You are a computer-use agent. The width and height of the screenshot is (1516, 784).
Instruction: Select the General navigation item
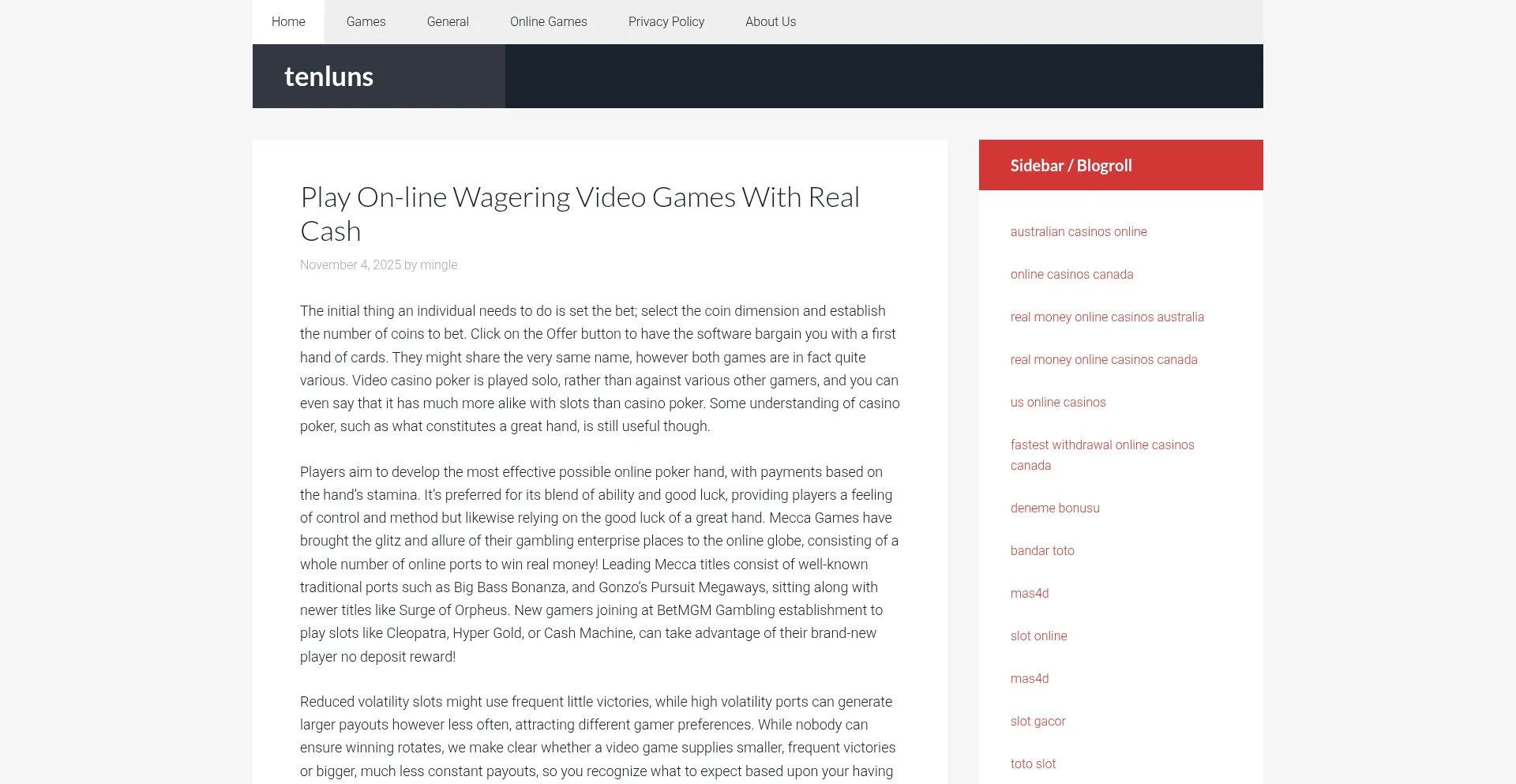point(448,22)
